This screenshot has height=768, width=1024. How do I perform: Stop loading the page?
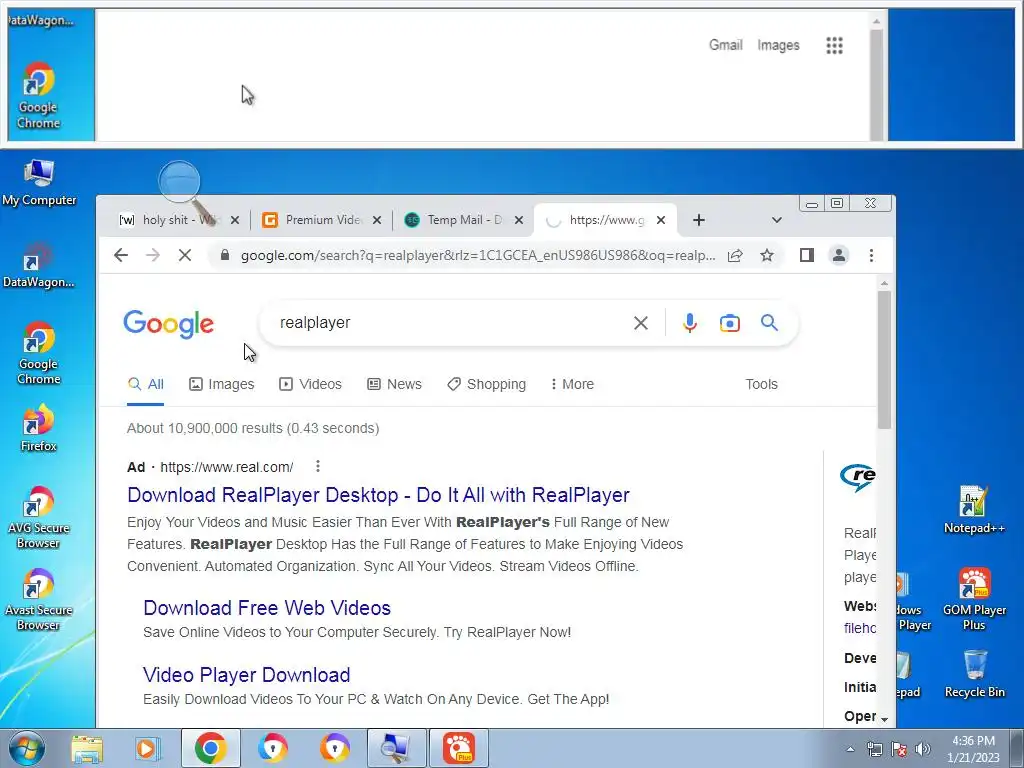(185, 255)
